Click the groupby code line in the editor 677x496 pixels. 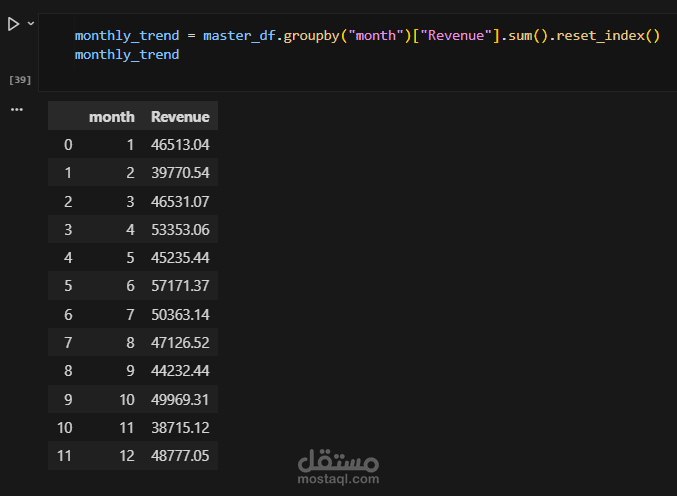367,36
